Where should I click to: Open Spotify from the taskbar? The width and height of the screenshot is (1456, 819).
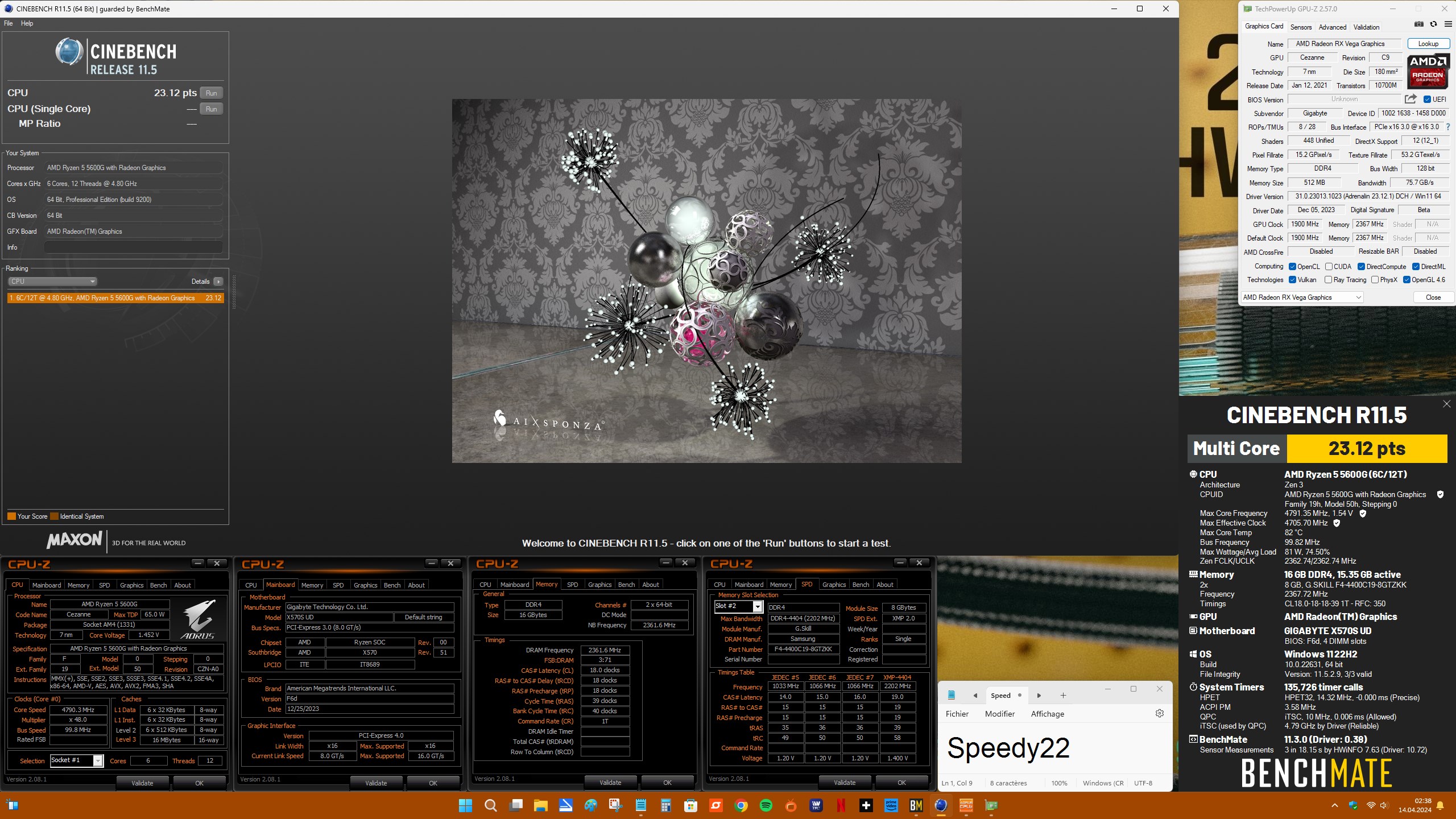(766, 805)
